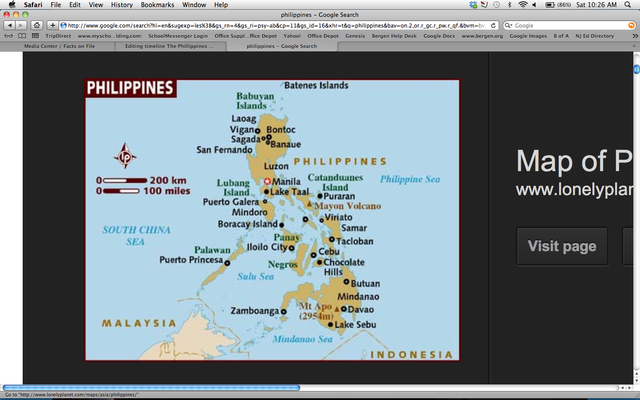Open the Genesis bookmark
The height and width of the screenshot is (400, 640).
(355, 36)
